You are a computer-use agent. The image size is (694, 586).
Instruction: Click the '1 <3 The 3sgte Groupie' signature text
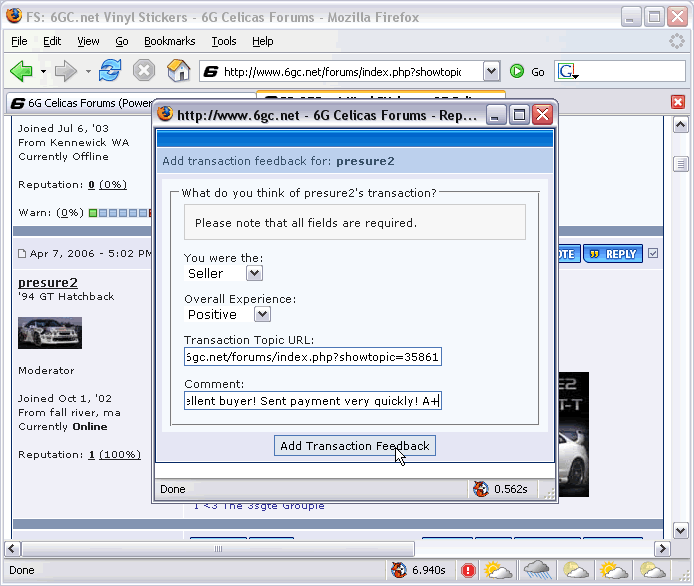click(259, 505)
